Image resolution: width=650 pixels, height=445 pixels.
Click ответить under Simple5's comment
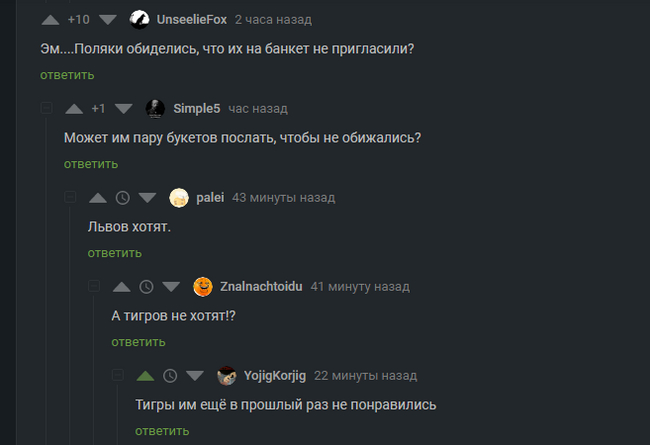91,164
